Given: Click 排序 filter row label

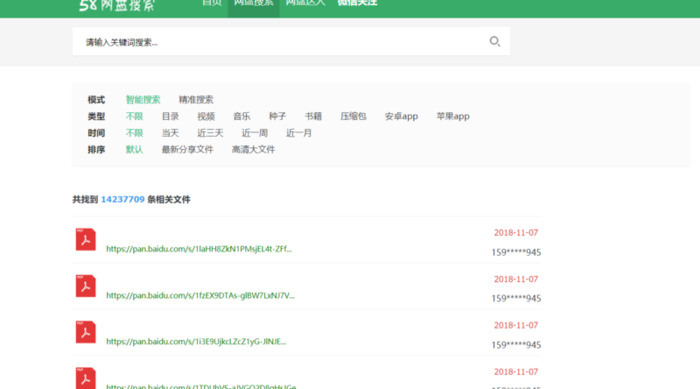Looking at the screenshot, I should point(96,150).
